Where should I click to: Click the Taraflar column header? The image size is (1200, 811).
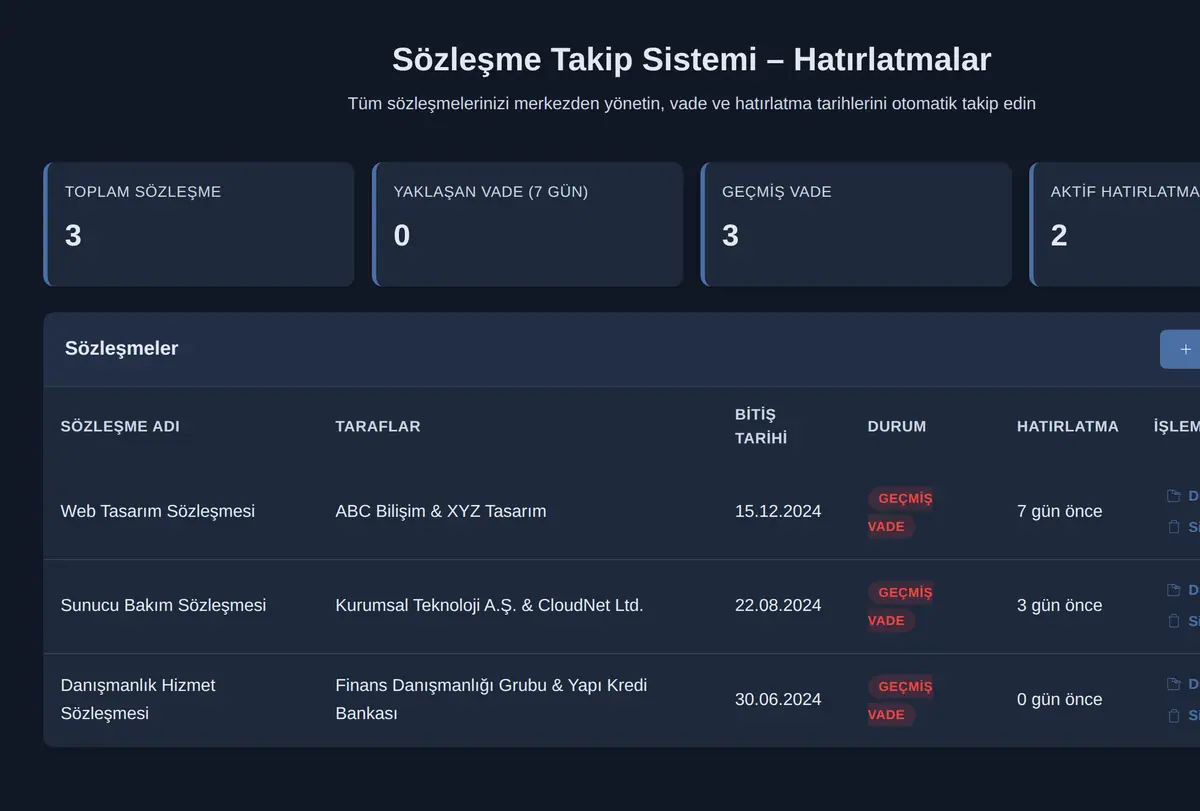tap(378, 426)
